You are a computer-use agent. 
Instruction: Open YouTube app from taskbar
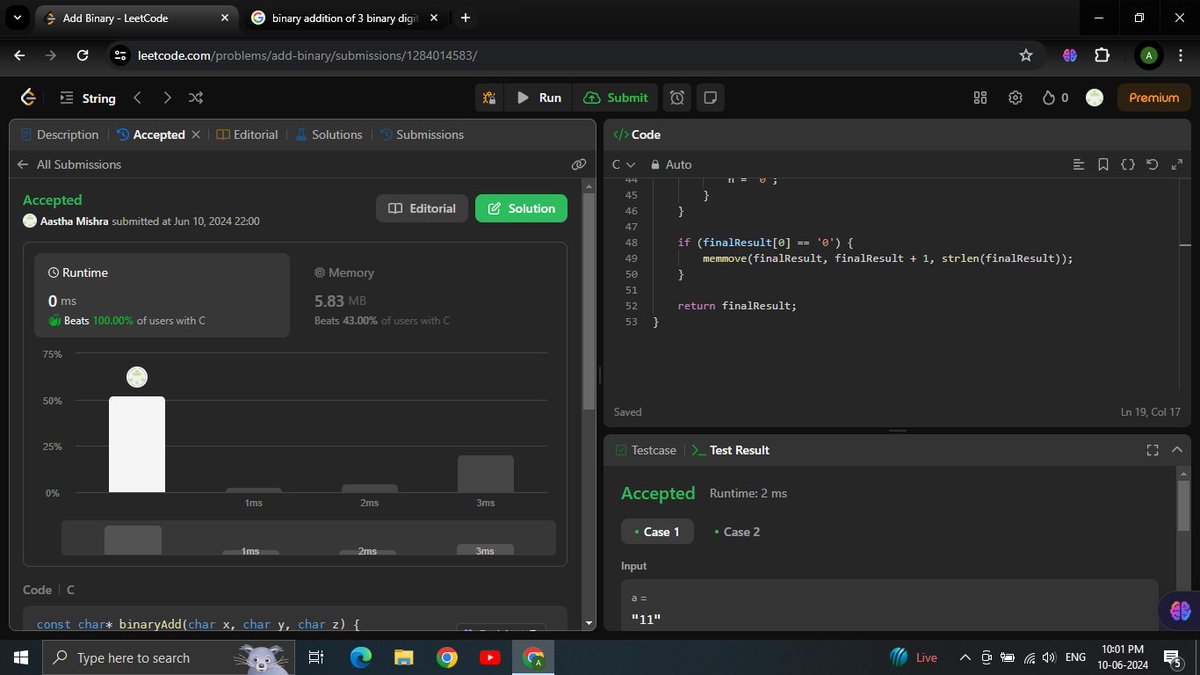click(490, 657)
